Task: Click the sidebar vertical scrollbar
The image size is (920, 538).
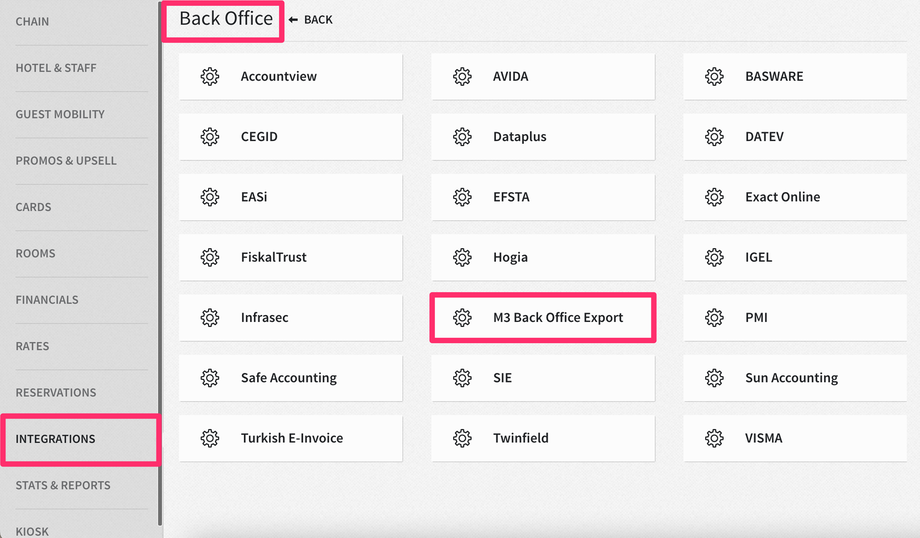Action: click(160, 264)
